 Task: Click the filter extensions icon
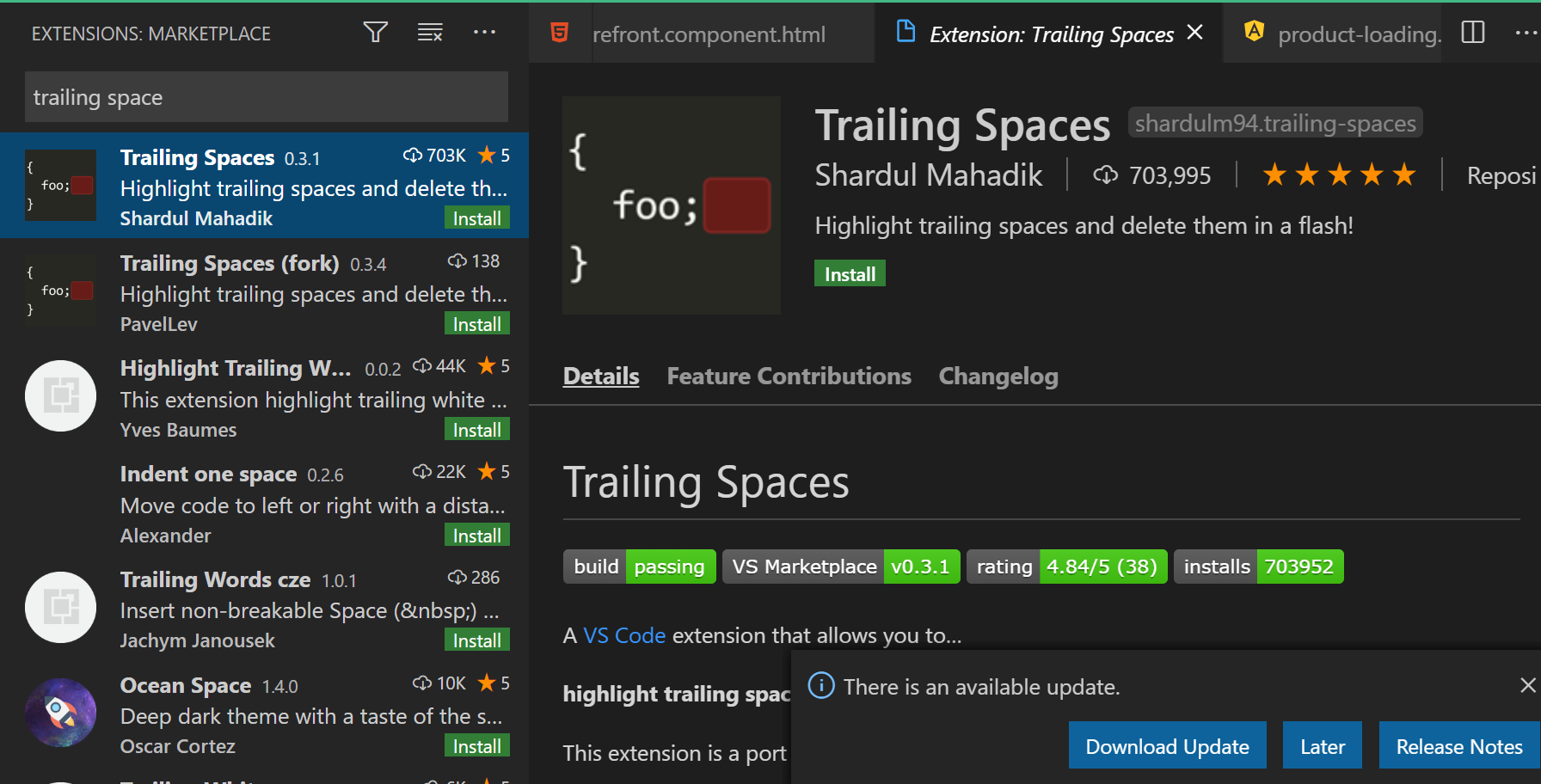375,32
